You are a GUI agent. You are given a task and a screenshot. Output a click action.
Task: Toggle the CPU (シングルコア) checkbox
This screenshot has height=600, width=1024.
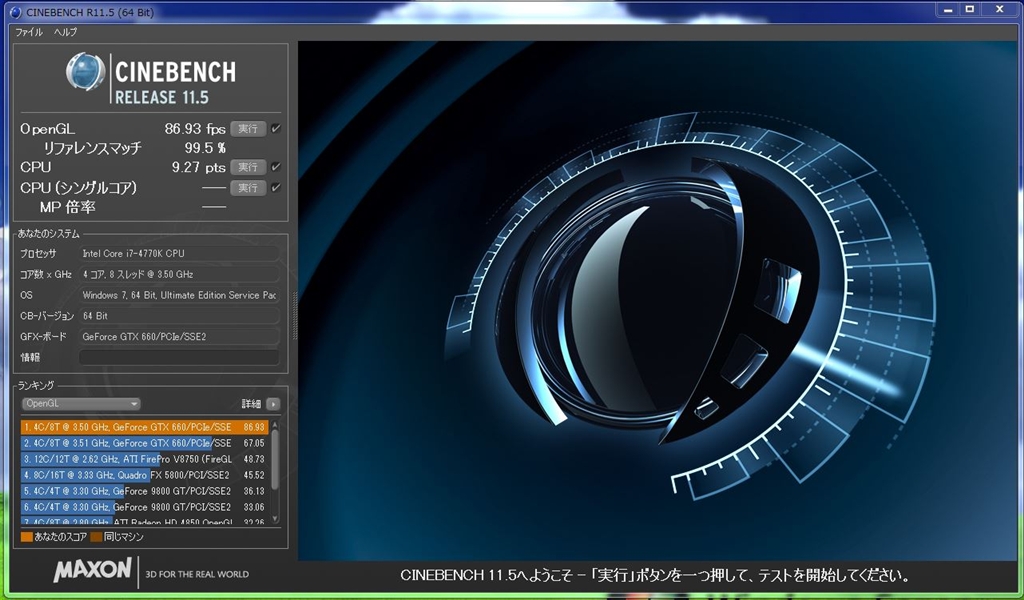pyautogui.click(x=275, y=187)
